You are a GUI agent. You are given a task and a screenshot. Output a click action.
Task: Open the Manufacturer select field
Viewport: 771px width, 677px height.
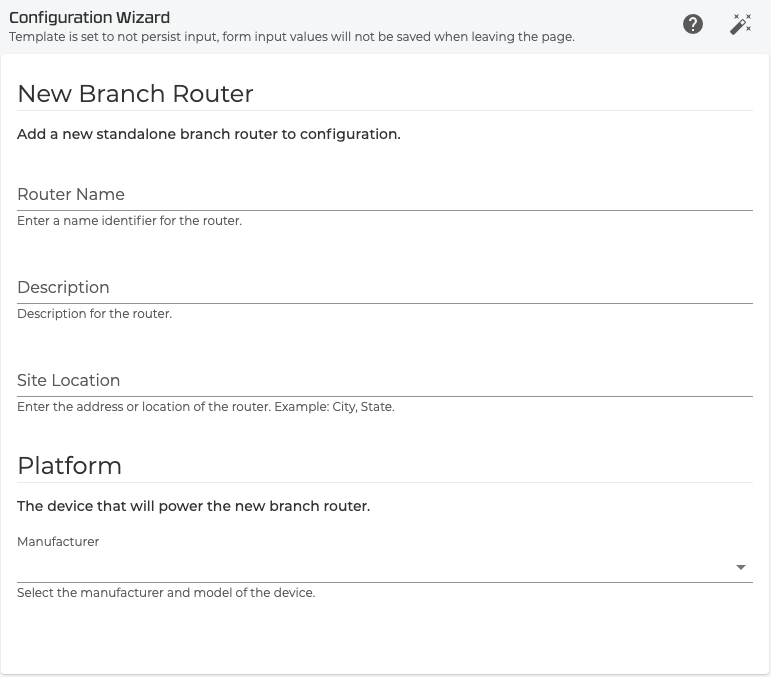(x=370, y=567)
